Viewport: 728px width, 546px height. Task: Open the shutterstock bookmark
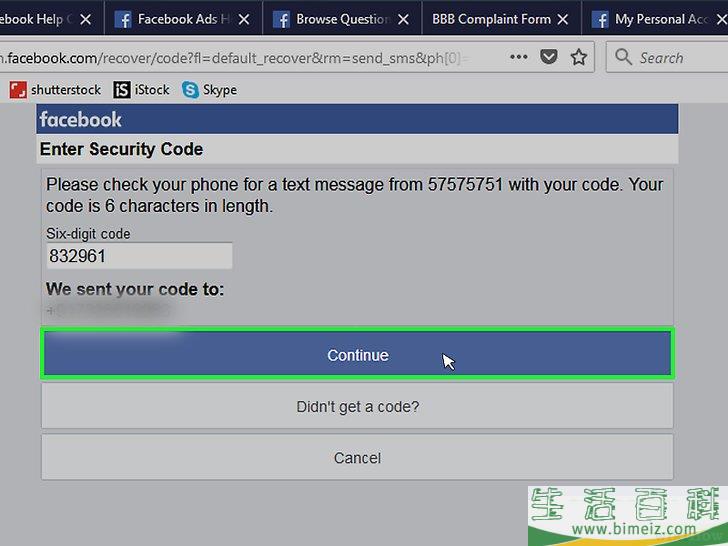click(55, 90)
